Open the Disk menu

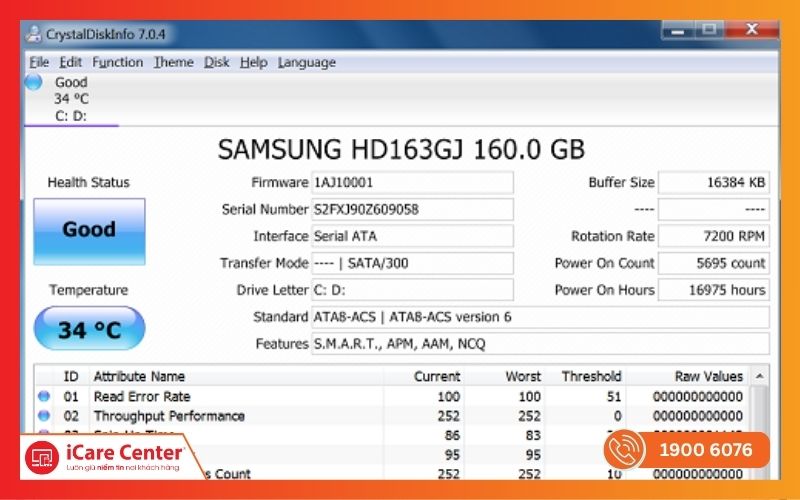(x=216, y=62)
